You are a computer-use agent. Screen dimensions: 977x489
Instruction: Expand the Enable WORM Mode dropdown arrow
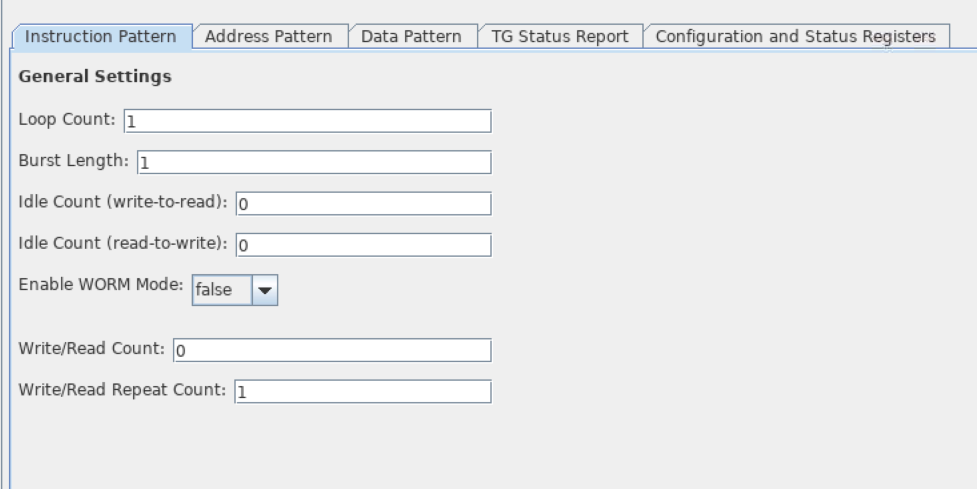coord(264,290)
